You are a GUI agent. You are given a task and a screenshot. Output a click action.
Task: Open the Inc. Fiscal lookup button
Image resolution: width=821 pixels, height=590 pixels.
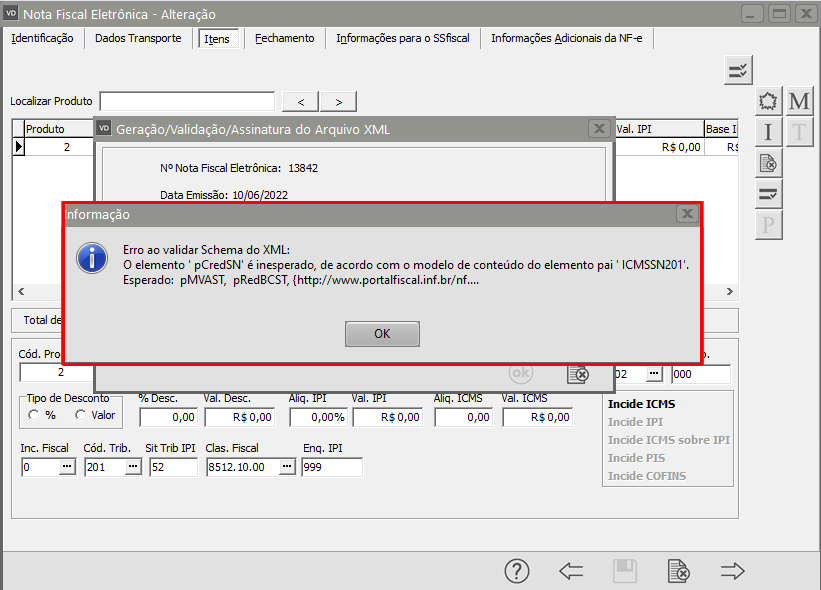pyautogui.click(x=67, y=467)
